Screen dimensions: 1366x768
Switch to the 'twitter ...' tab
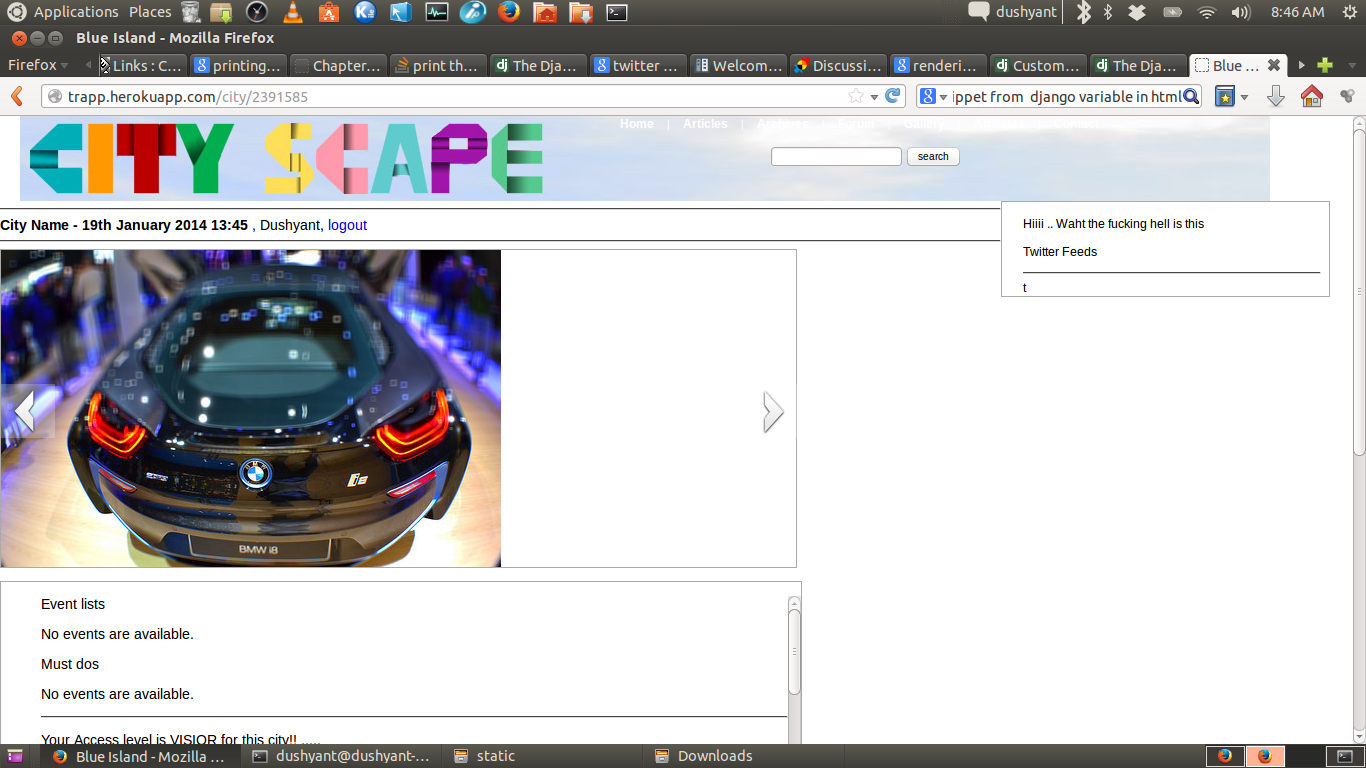(638, 65)
